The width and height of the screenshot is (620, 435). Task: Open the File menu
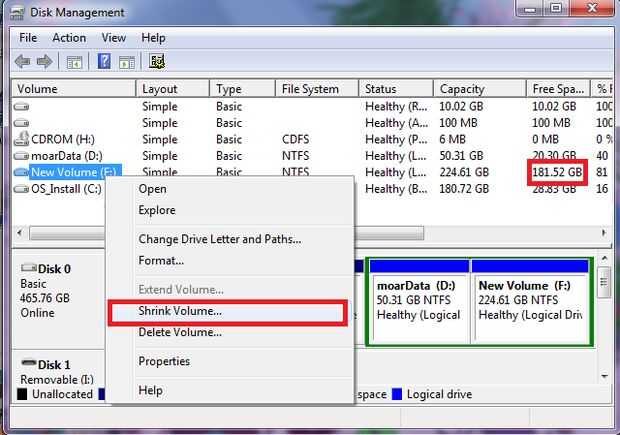(28, 38)
